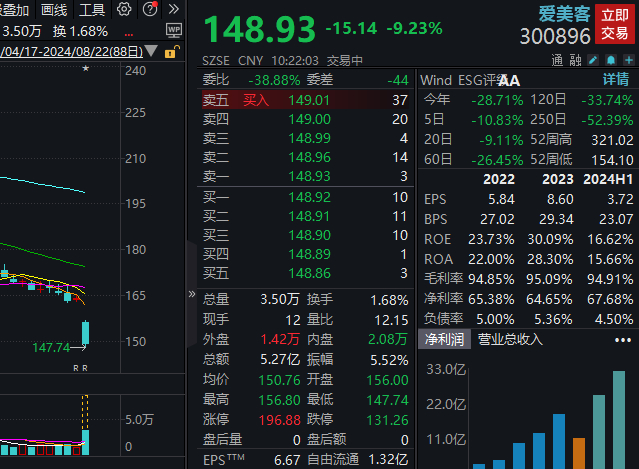Viewport: 639px width, 469px height.
Task: Click the 总额 value 5.27亿
Action: tap(280, 359)
